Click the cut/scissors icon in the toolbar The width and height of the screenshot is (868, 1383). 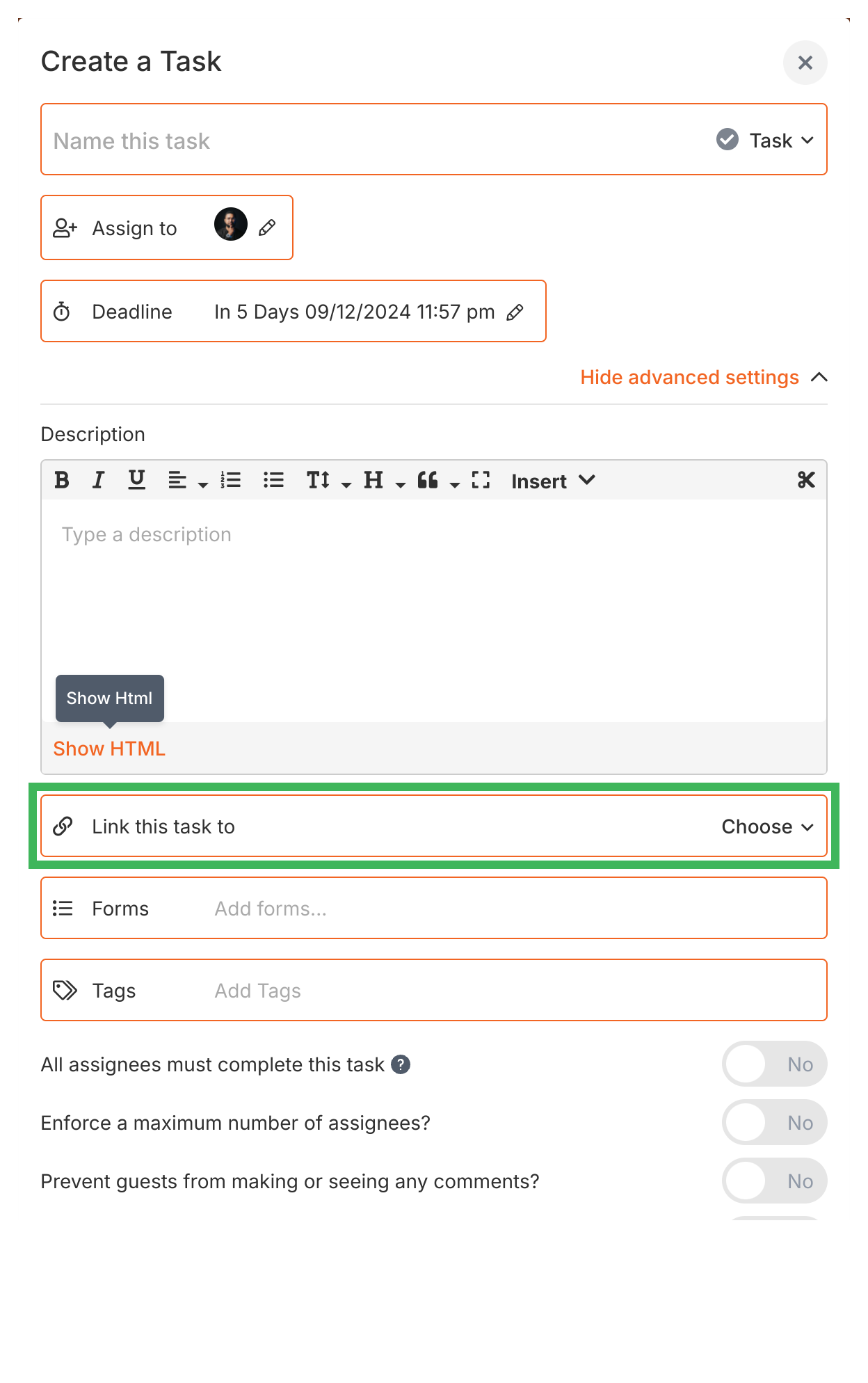pyautogui.click(x=805, y=480)
